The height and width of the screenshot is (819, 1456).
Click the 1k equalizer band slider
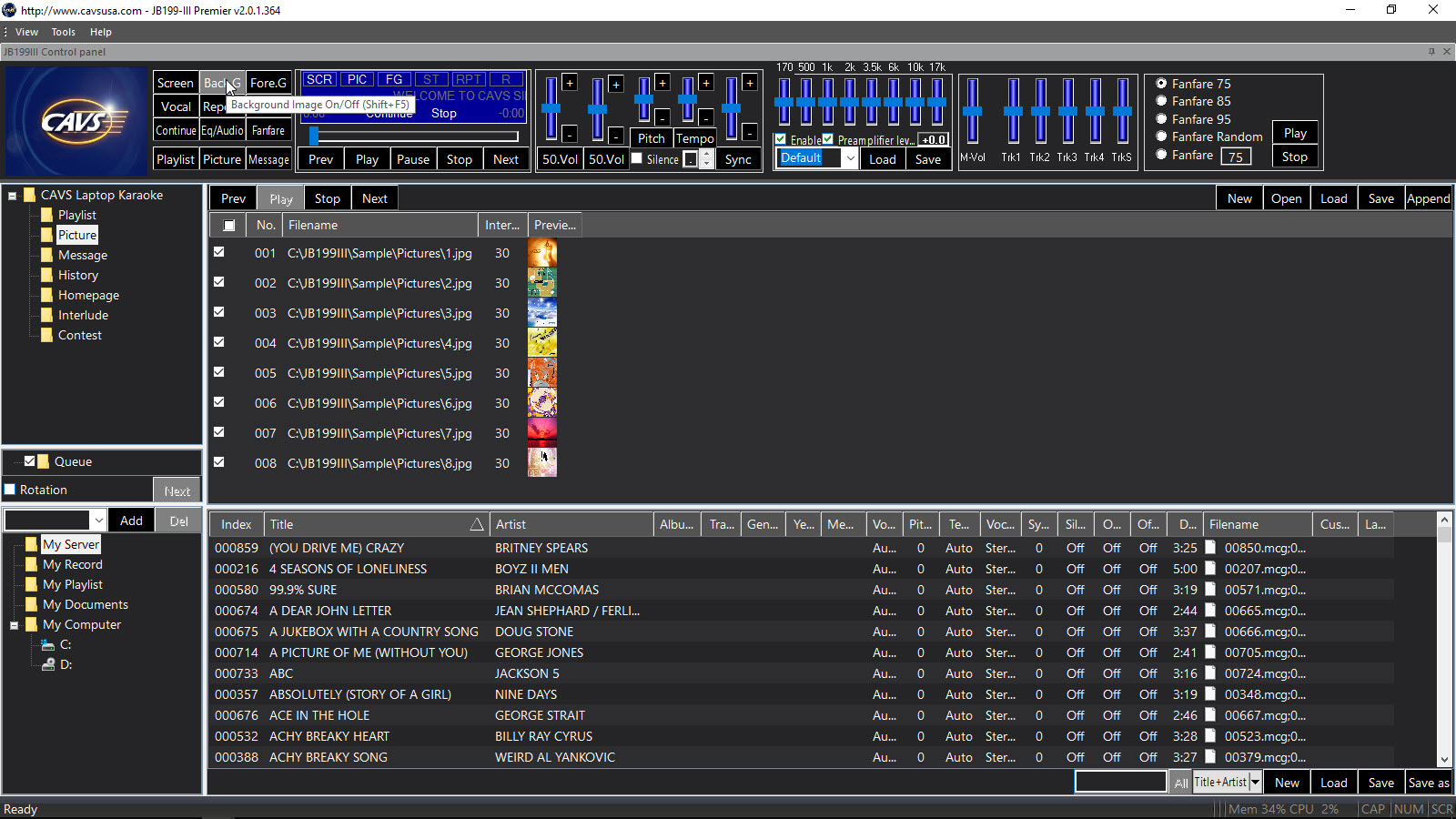coord(827,100)
